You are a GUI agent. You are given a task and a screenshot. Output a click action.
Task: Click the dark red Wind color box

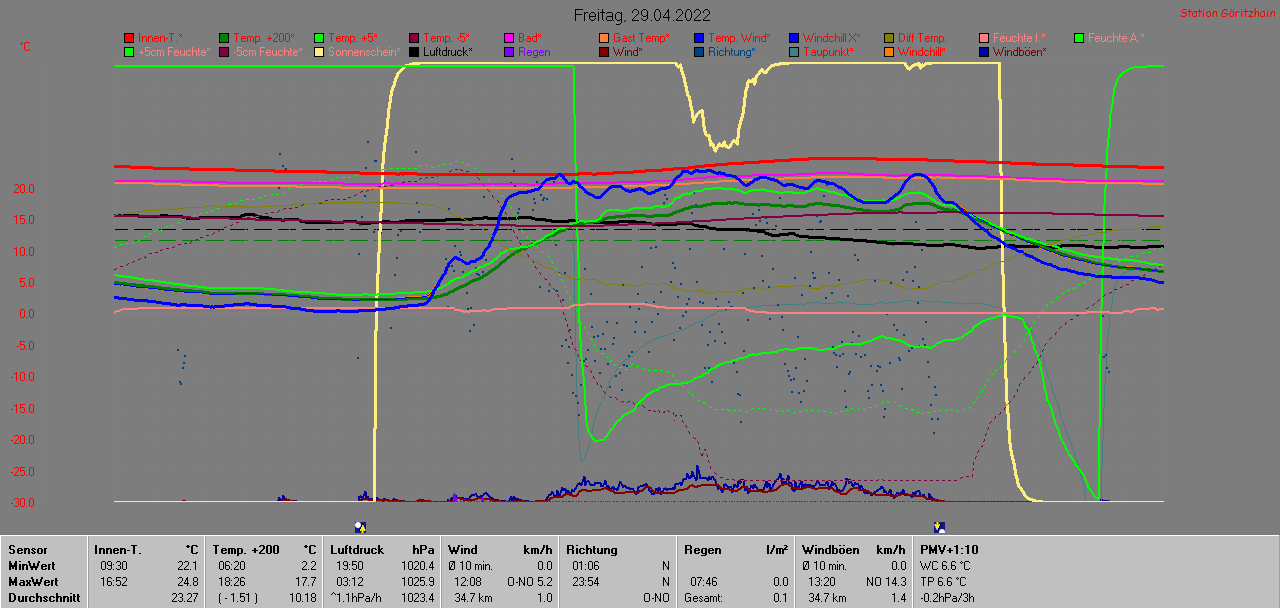pos(605,52)
